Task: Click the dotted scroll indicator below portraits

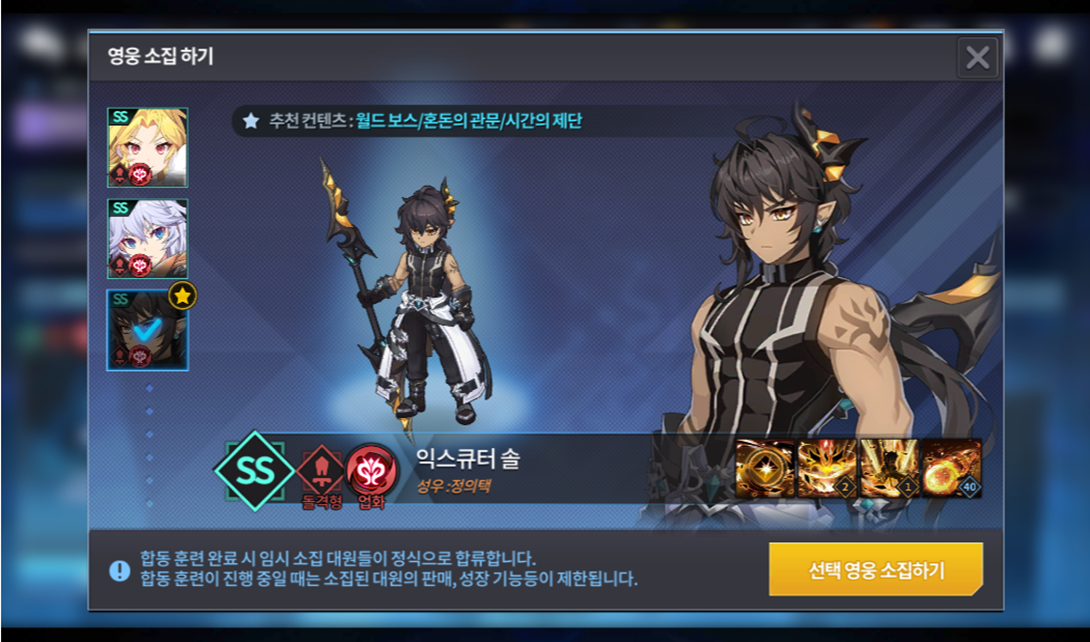Action: tap(149, 445)
